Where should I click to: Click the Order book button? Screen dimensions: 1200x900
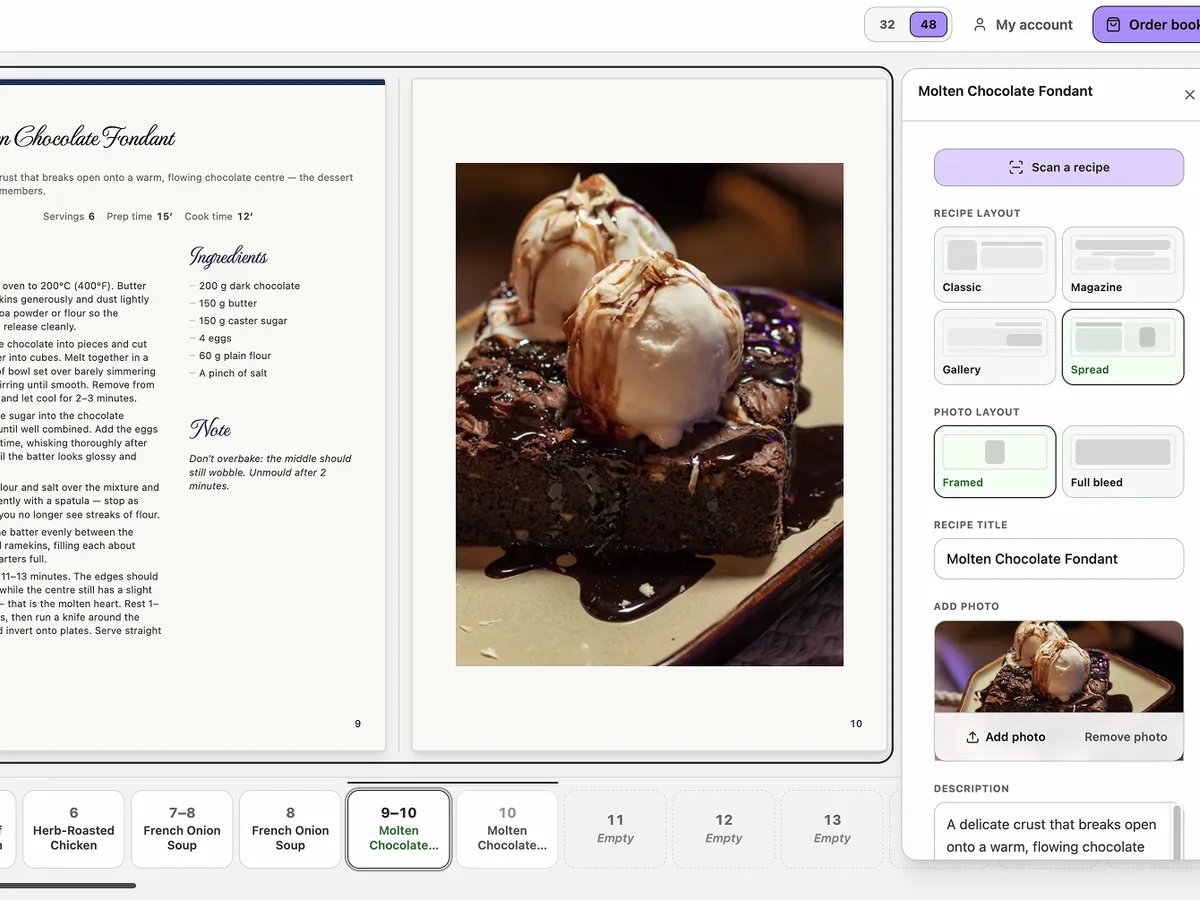[x=1148, y=25]
